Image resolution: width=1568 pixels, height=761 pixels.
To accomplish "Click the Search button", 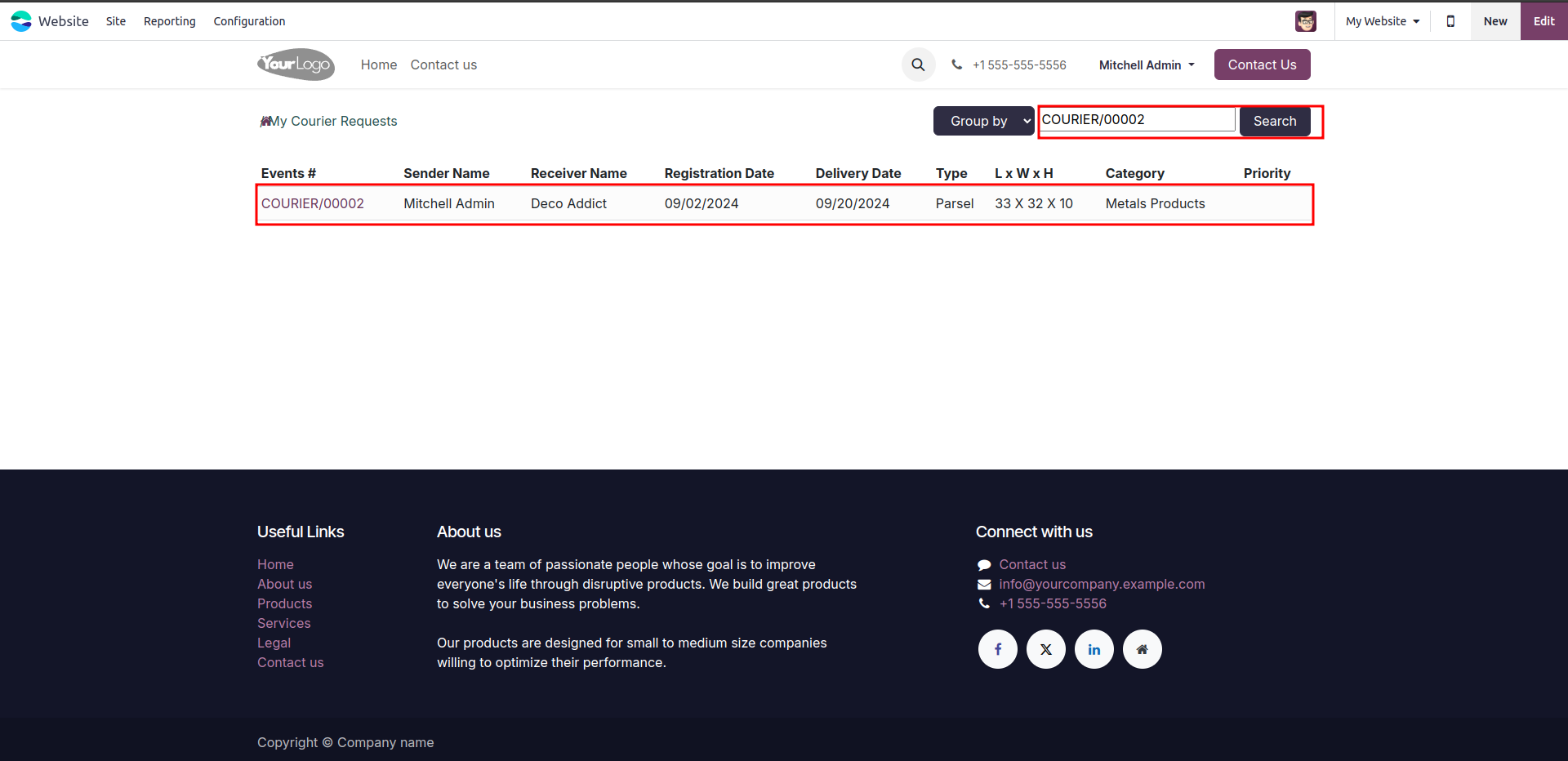I will (x=1275, y=121).
